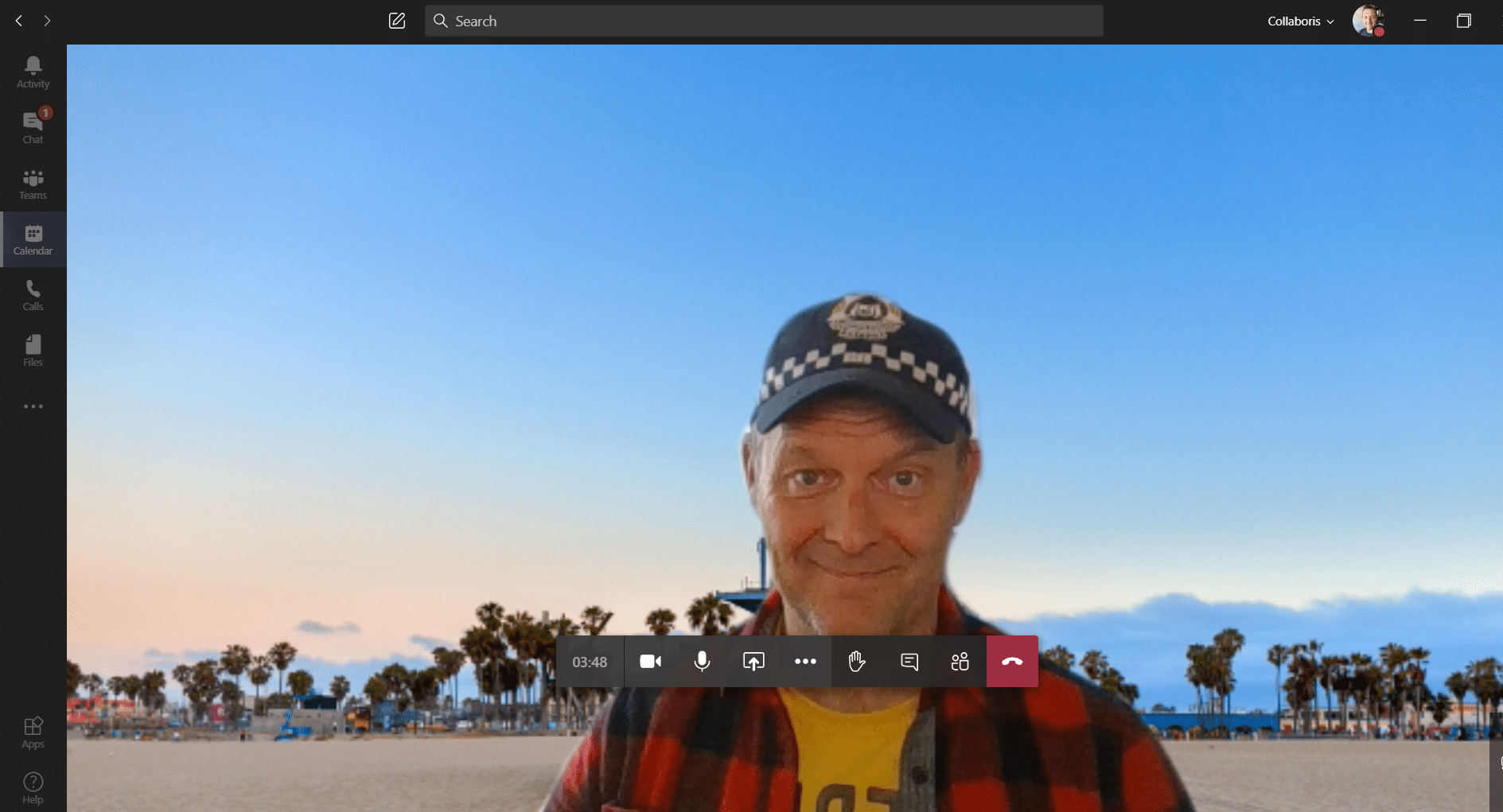Hang up the call

[1012, 662]
